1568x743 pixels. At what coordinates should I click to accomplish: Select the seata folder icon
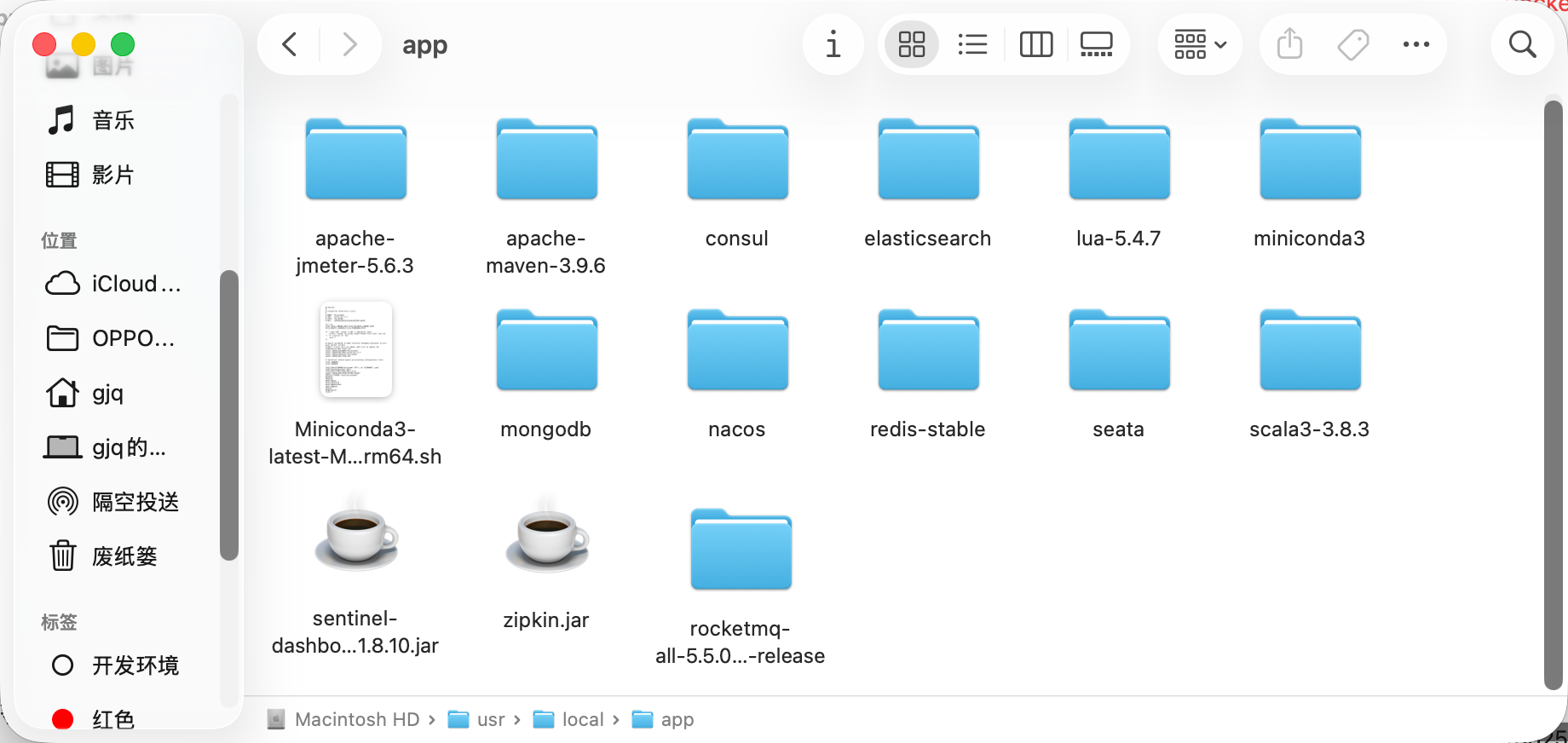pyautogui.click(x=1120, y=350)
